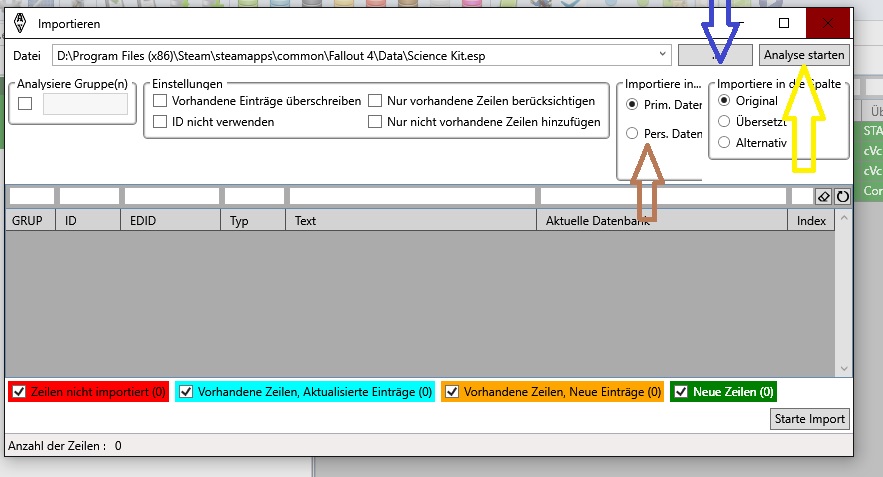Click the eraser clear-filters icon
Image resolution: width=883 pixels, height=477 pixels.
point(824,196)
